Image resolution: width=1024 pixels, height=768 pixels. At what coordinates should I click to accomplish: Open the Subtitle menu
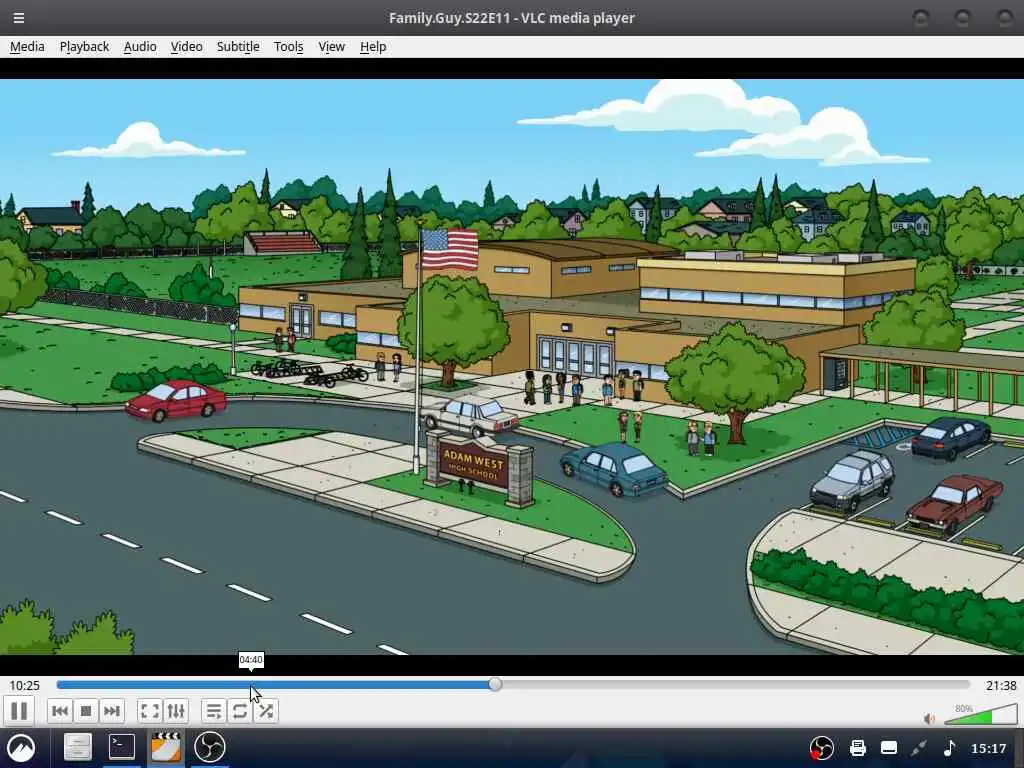point(238,46)
